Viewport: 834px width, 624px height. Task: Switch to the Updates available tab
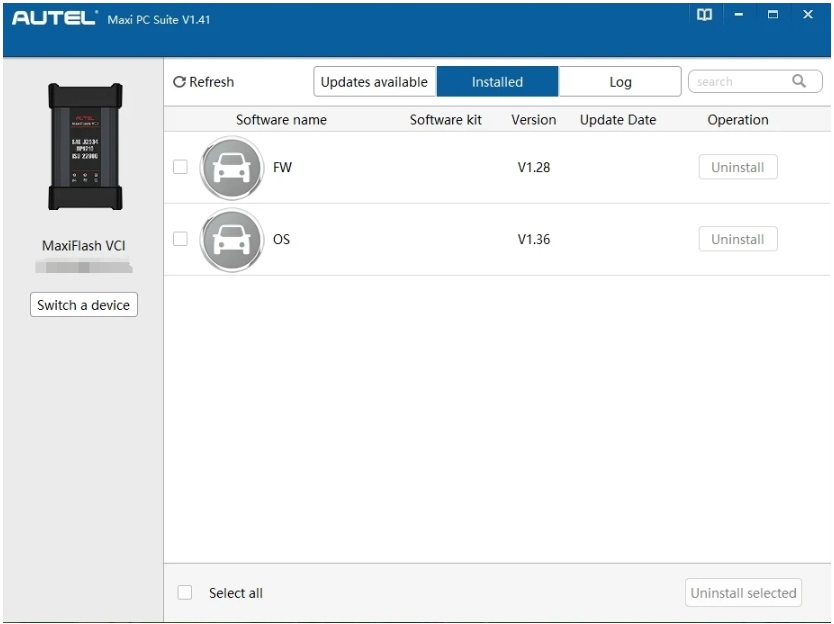(x=374, y=82)
